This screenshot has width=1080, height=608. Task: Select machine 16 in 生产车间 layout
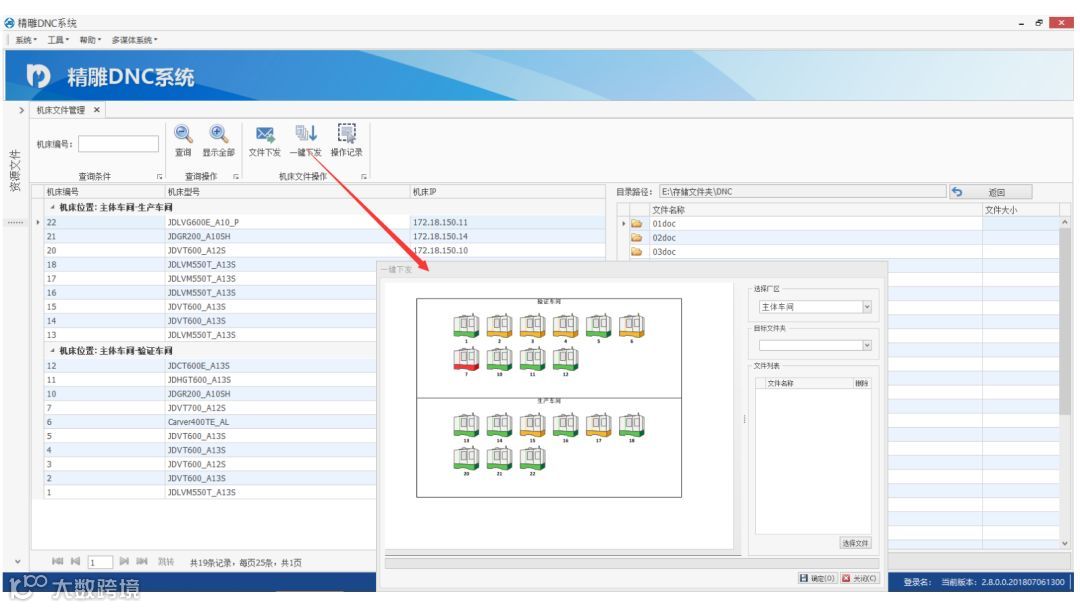pos(565,424)
